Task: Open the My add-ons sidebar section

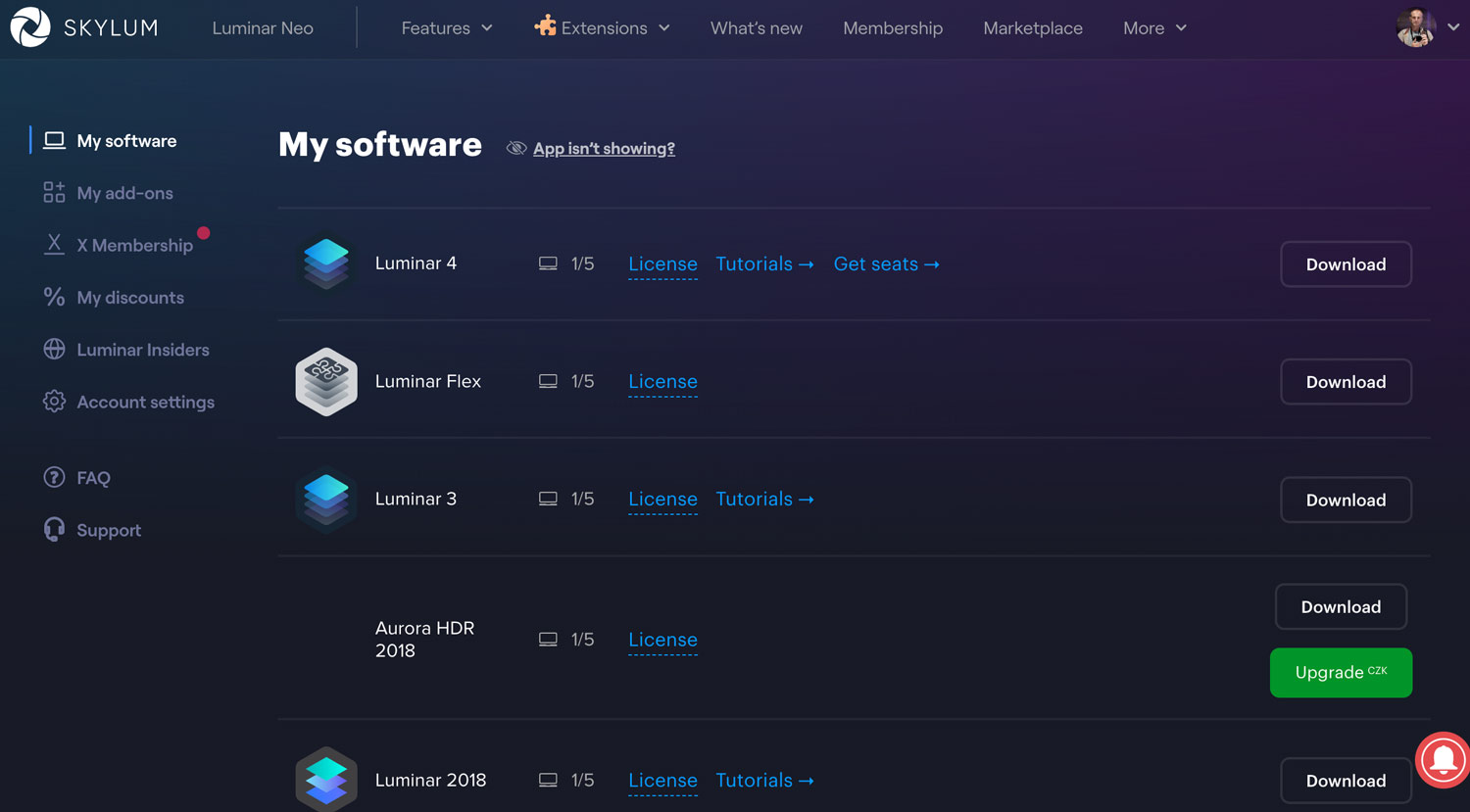Action: [124, 193]
